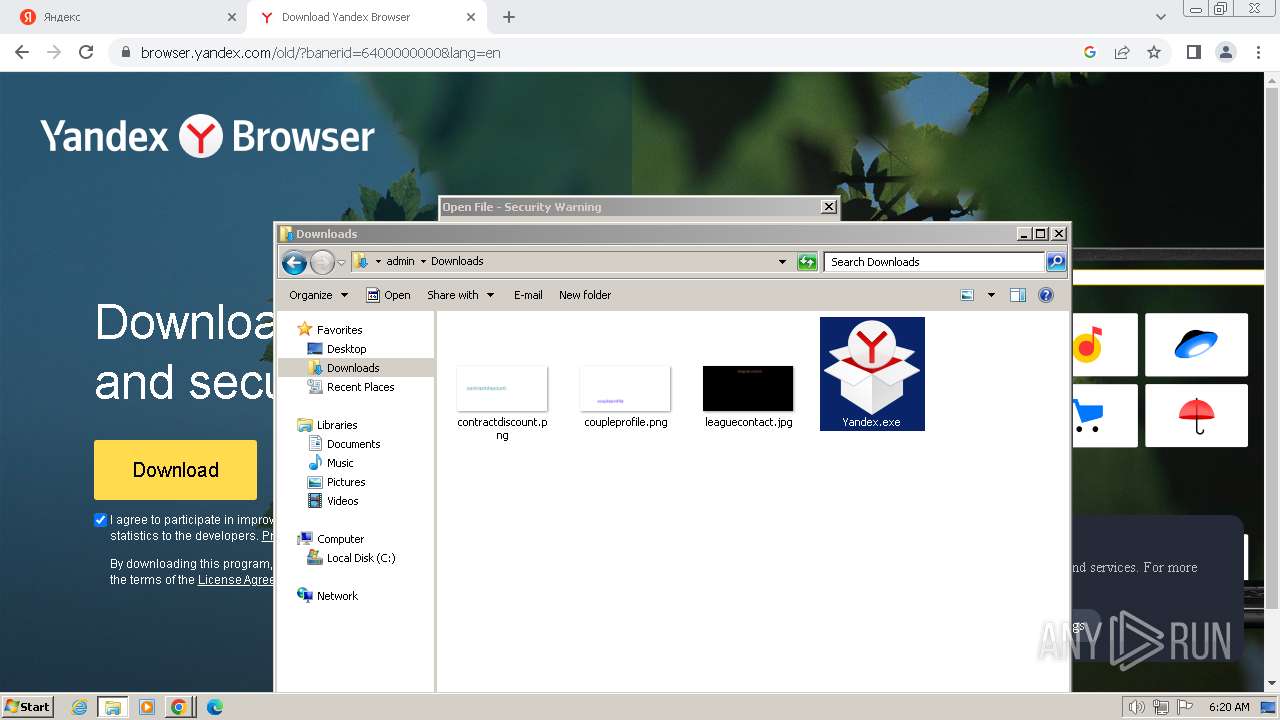Reload the Chrome page
1280x720 pixels.
click(86, 52)
